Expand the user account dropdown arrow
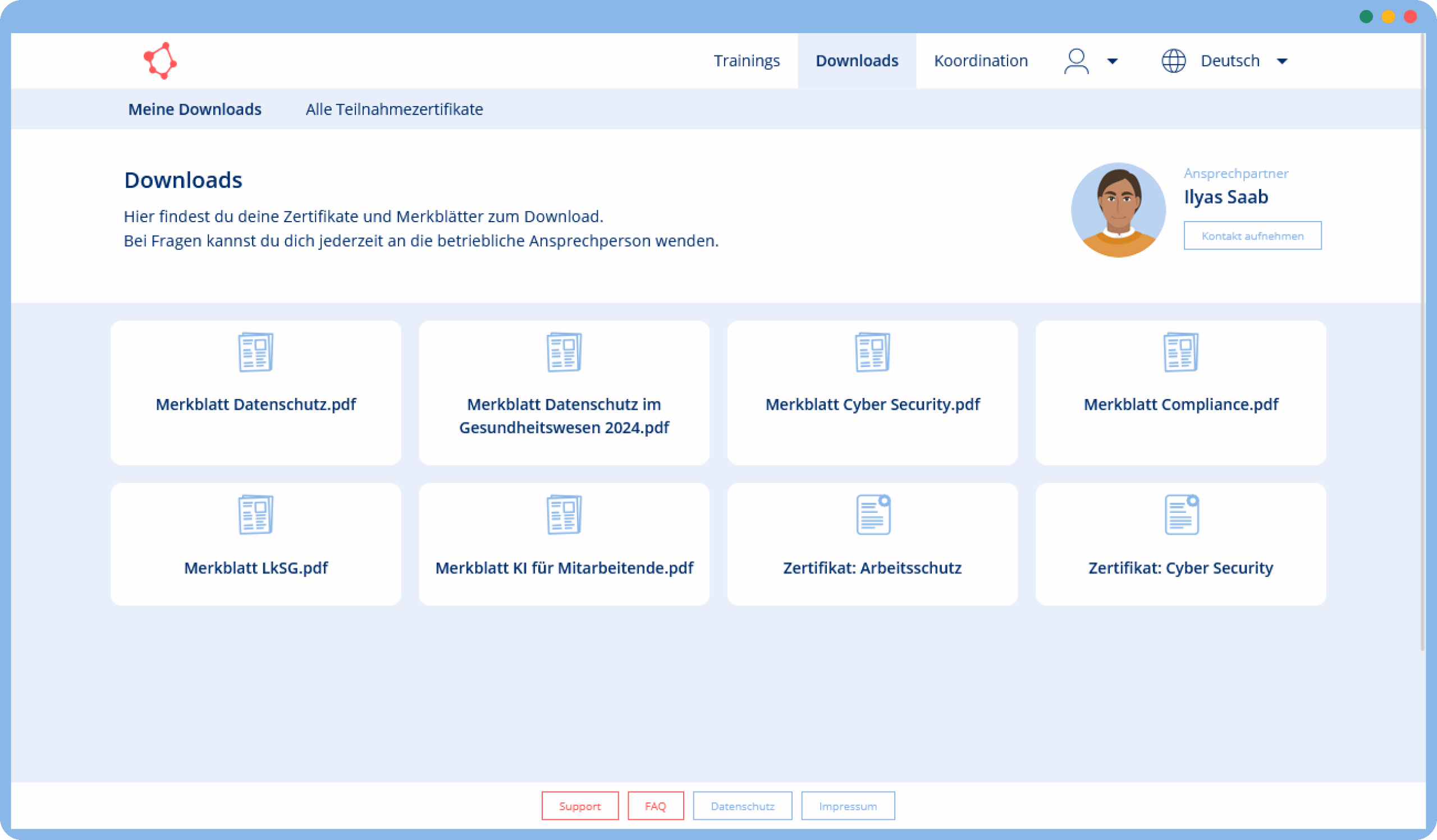This screenshot has height=840, width=1437. 1112,61
